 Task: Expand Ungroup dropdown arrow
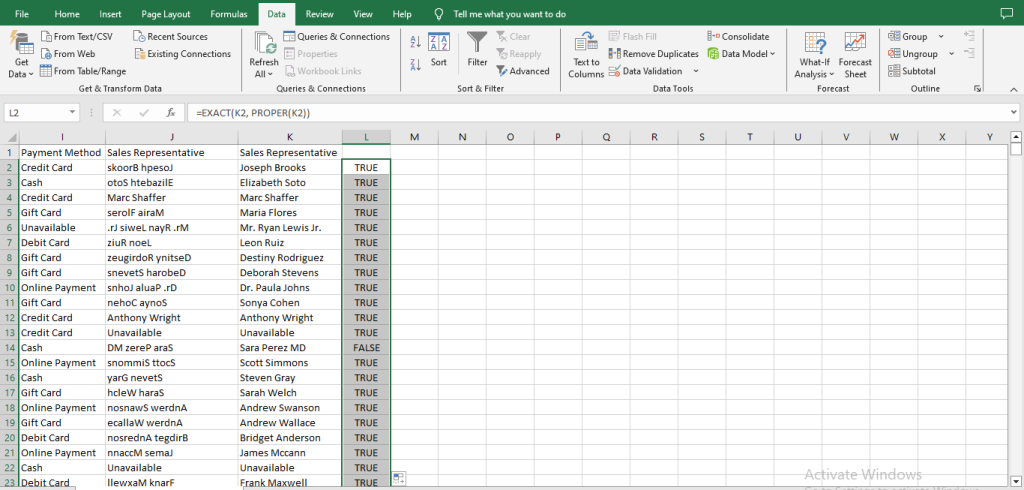click(951, 54)
